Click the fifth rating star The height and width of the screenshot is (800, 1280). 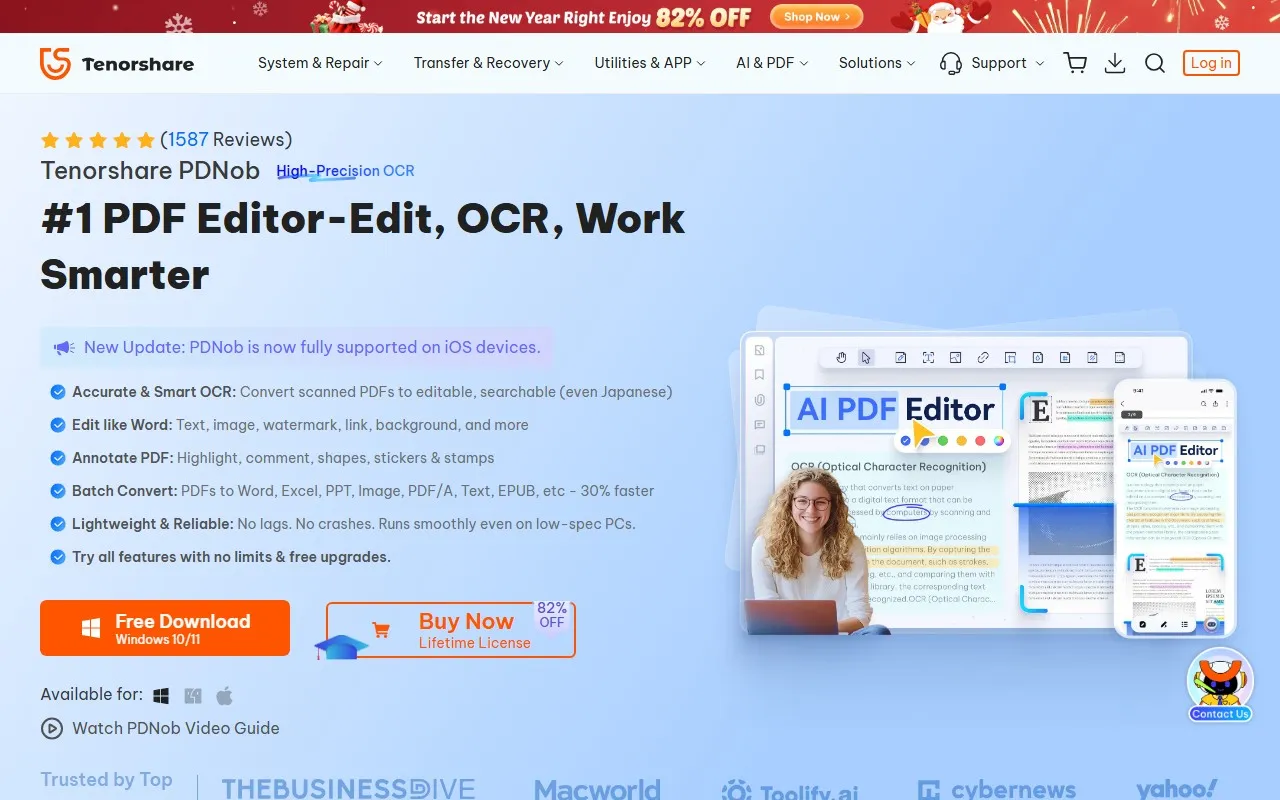147,140
